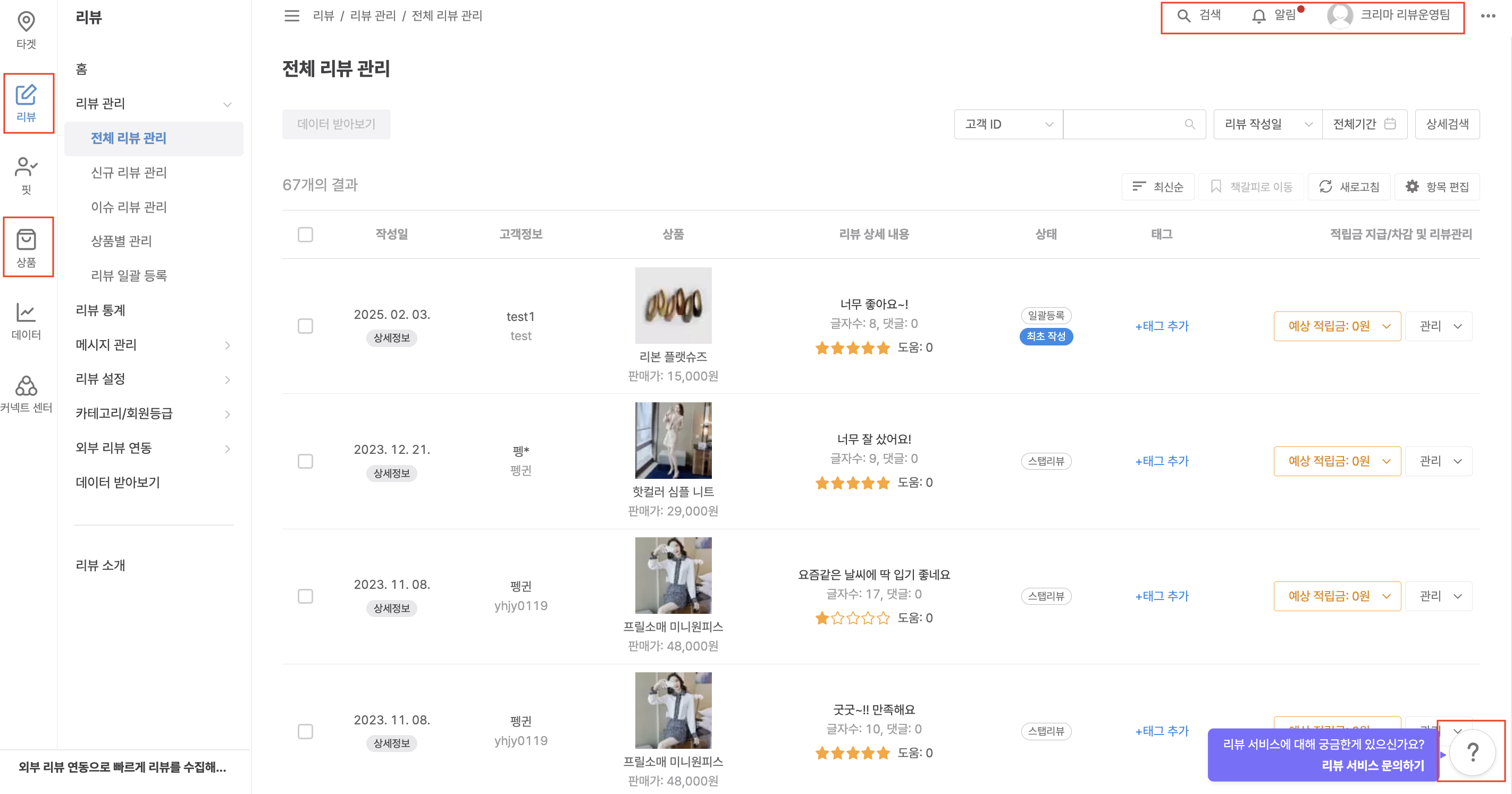The width and height of the screenshot is (1512, 794).
Task: Click the 상세검색 button
Action: point(1447,124)
